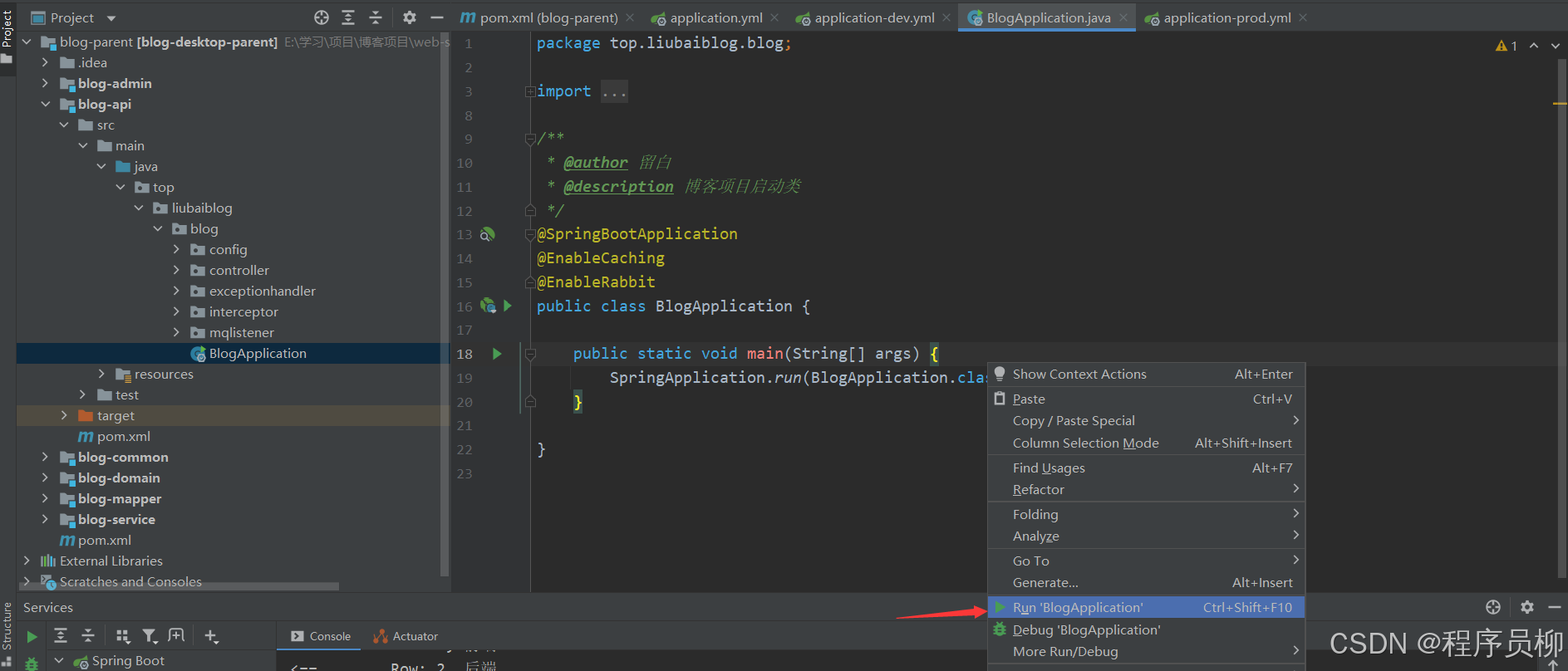Click run gutter arrow beside main method
The width and height of the screenshot is (1568, 671).
497,354
